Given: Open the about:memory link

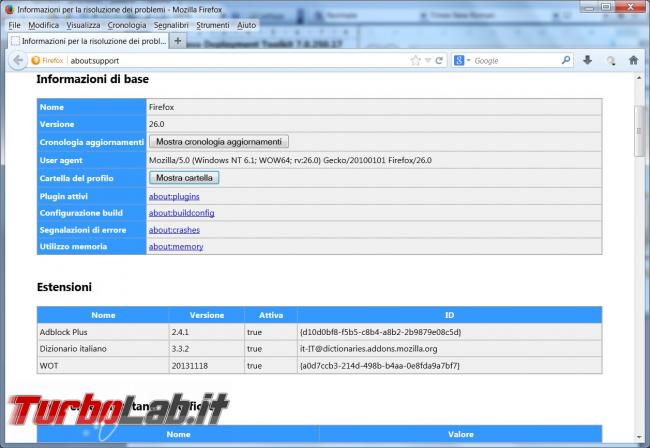Looking at the screenshot, I should pos(176,247).
